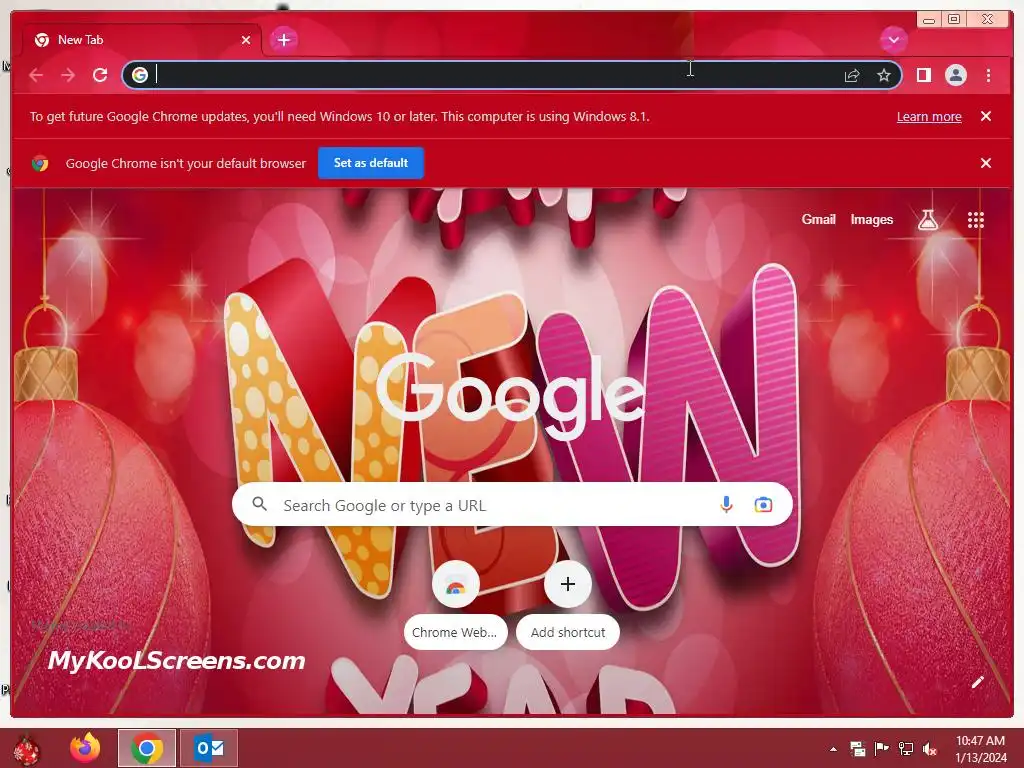This screenshot has height=768, width=1024.
Task: Open the Action Center flag icon
Action: tap(881, 748)
